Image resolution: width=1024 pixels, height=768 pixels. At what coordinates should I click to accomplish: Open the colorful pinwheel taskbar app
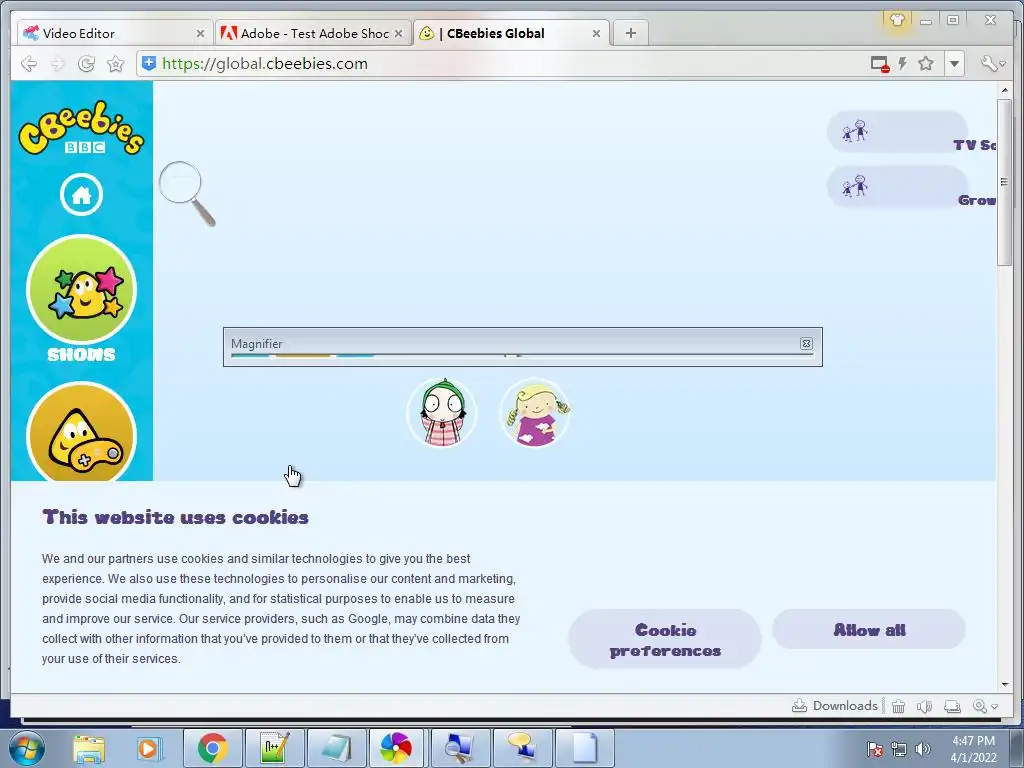(x=396, y=748)
